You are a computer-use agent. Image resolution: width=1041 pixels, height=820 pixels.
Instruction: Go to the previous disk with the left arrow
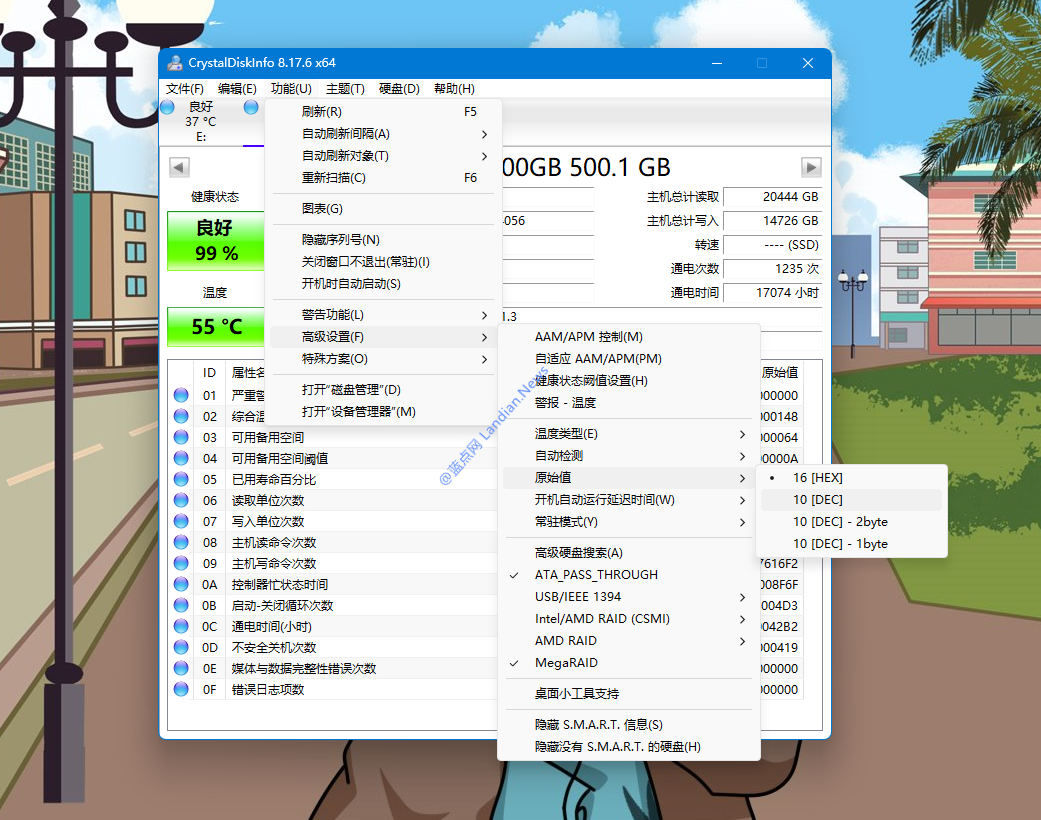[x=179, y=167]
